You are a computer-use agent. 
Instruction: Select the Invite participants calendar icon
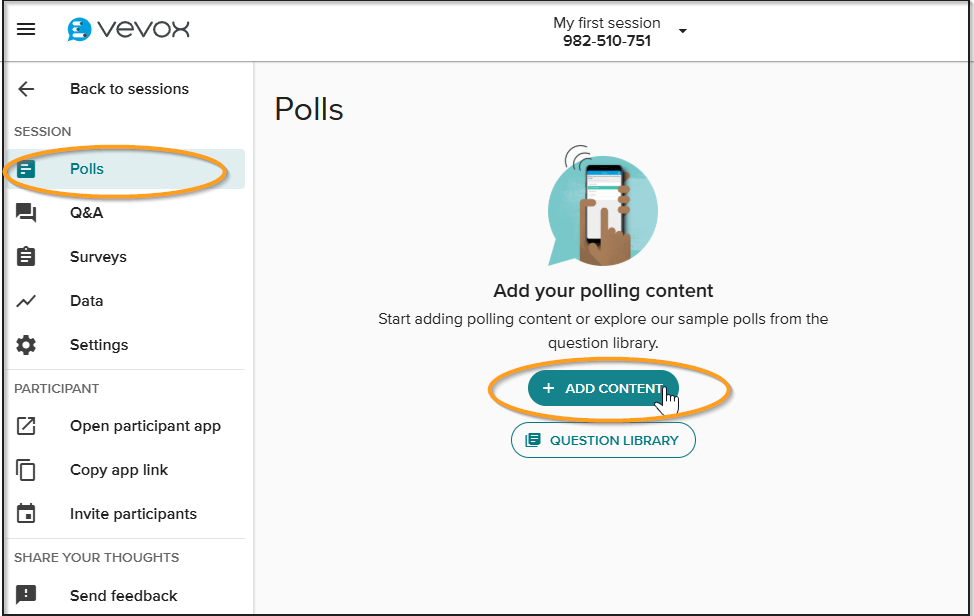point(25,514)
